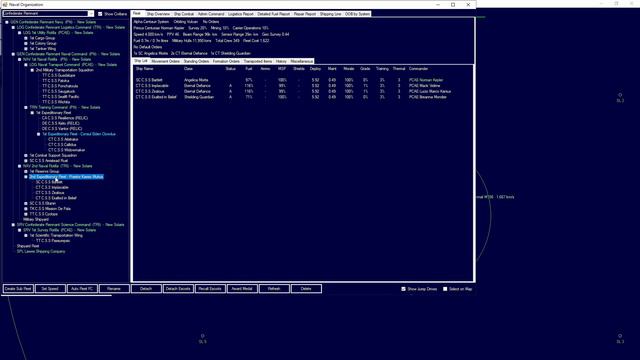Switch to the Movement Orders sub-tab
The image size is (640, 360).
(165, 61)
